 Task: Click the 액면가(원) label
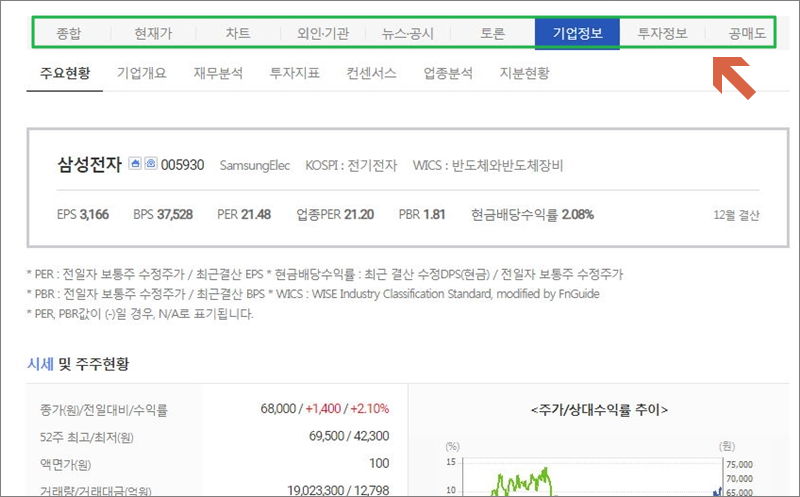(x=65, y=464)
